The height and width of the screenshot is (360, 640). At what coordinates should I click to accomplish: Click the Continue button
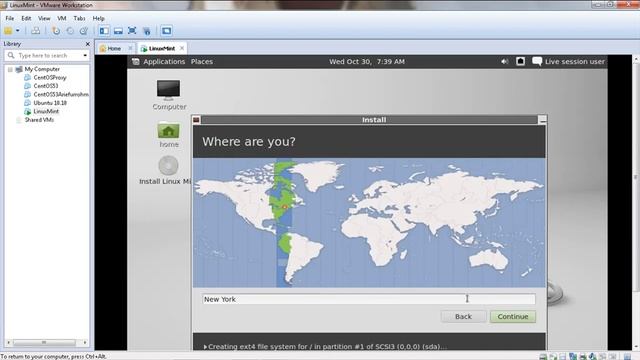click(x=513, y=316)
